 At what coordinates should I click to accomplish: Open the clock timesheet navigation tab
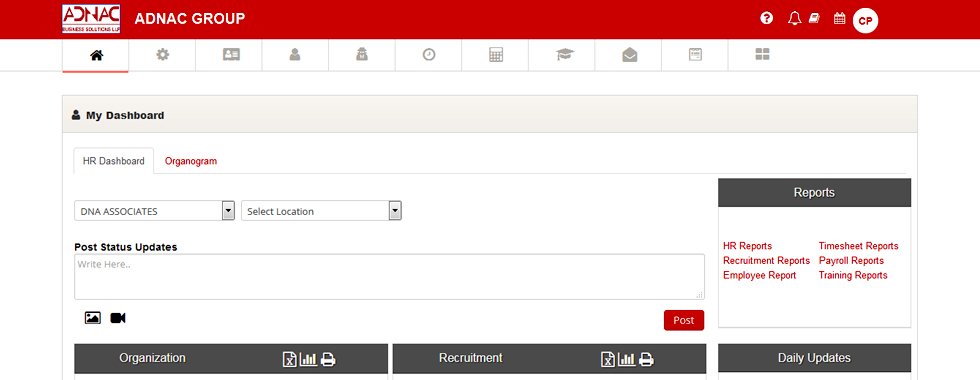point(429,55)
